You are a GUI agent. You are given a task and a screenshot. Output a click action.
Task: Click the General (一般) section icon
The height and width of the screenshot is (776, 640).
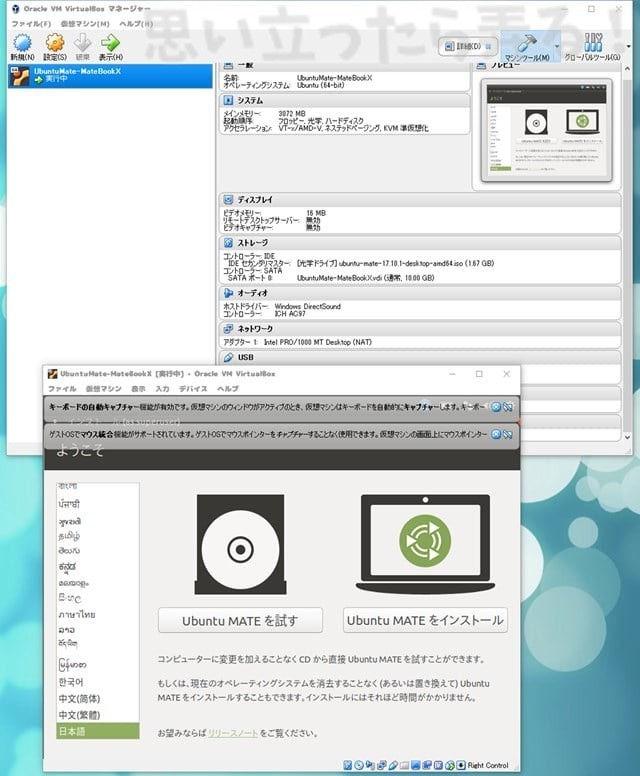(x=228, y=65)
